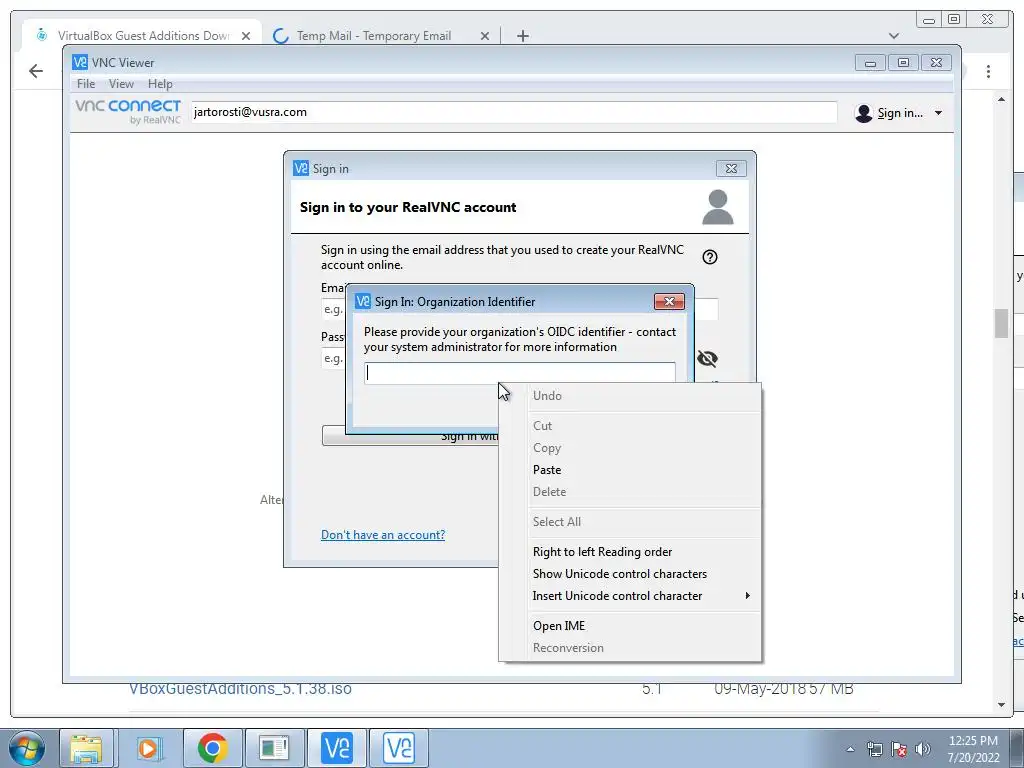This screenshot has width=1024, height=768.
Task: Open the Sign in dropdown arrow
Action: click(938, 113)
